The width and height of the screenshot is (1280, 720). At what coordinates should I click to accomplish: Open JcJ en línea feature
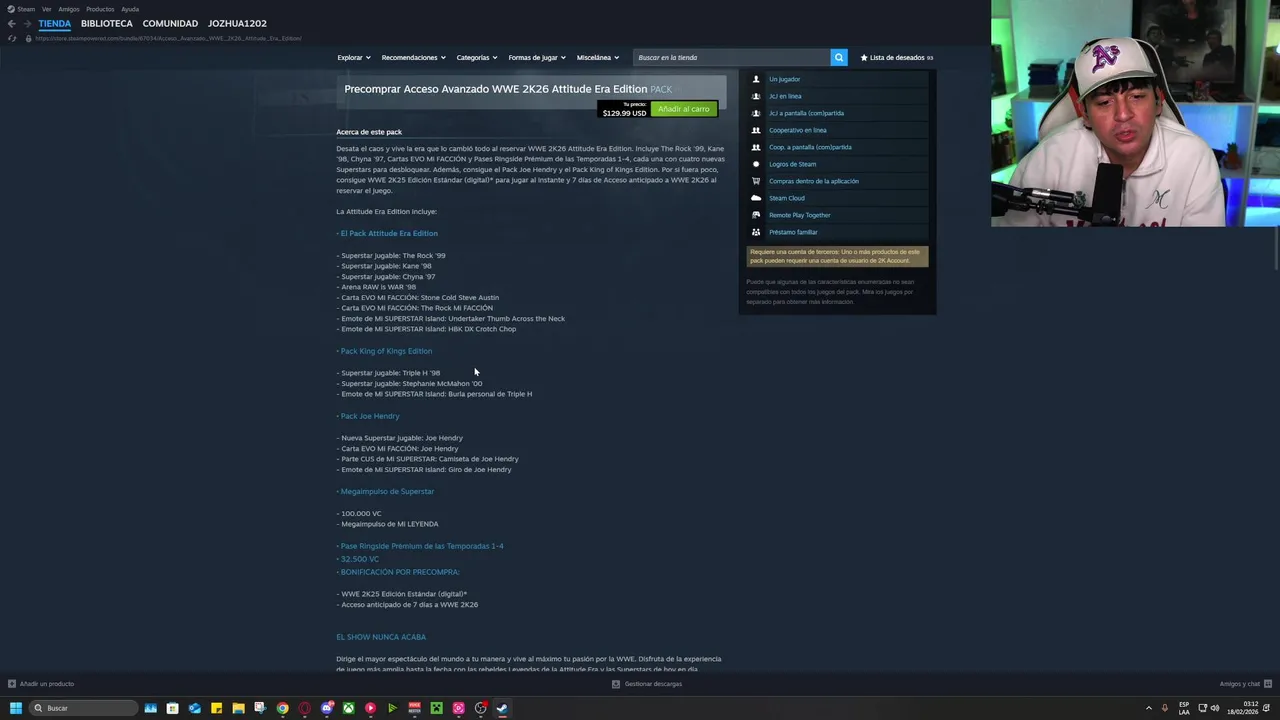pos(785,96)
